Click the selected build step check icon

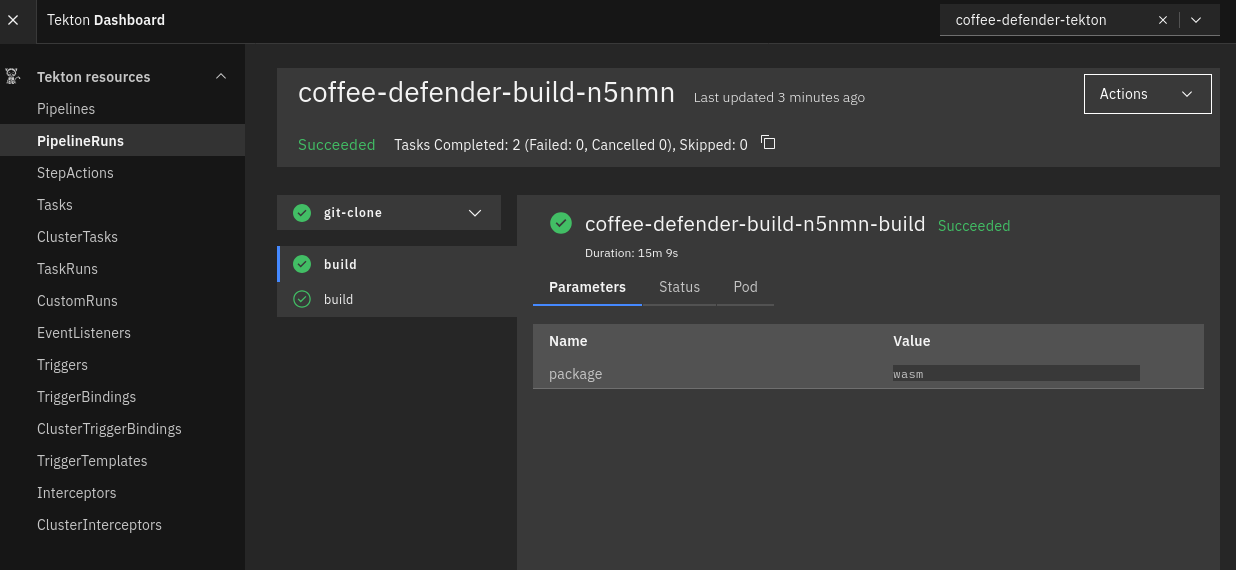302,264
